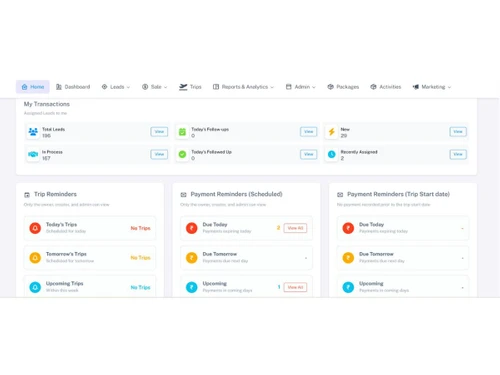Click View All for Upcoming scheduled payments
500x375 pixels.
coord(295,287)
